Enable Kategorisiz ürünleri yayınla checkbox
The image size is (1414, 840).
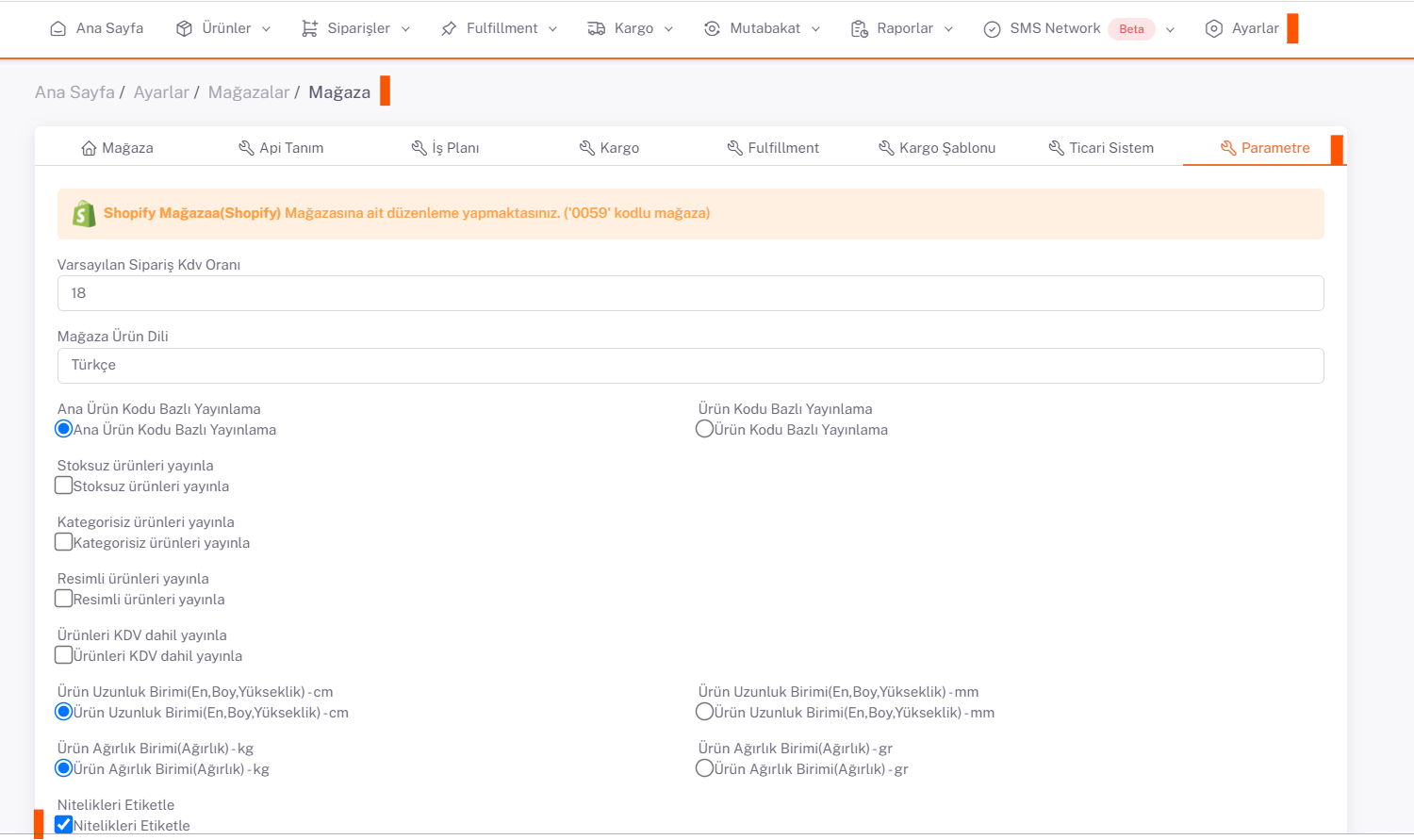[64, 542]
